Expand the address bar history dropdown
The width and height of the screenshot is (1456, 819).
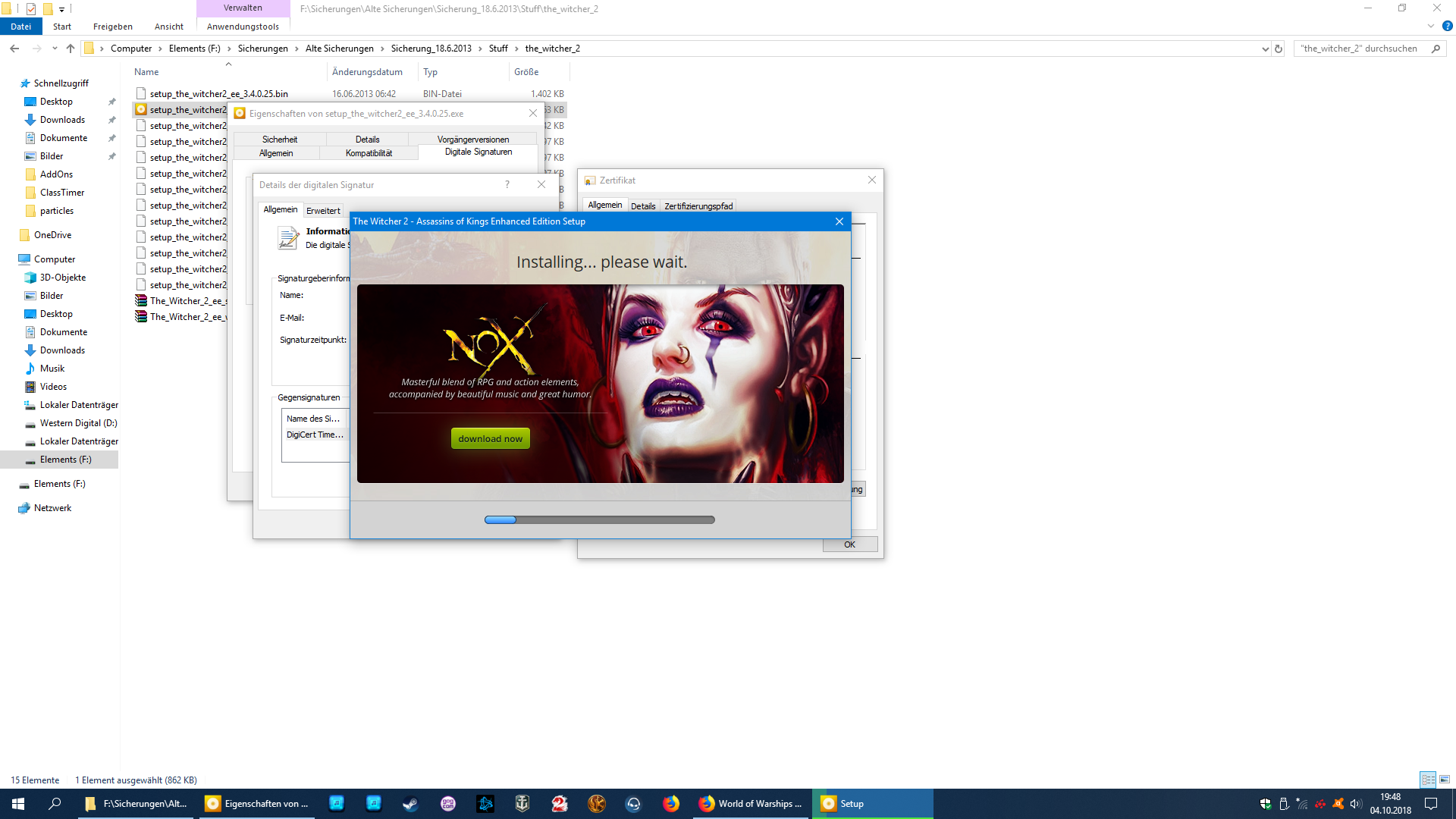point(1265,49)
